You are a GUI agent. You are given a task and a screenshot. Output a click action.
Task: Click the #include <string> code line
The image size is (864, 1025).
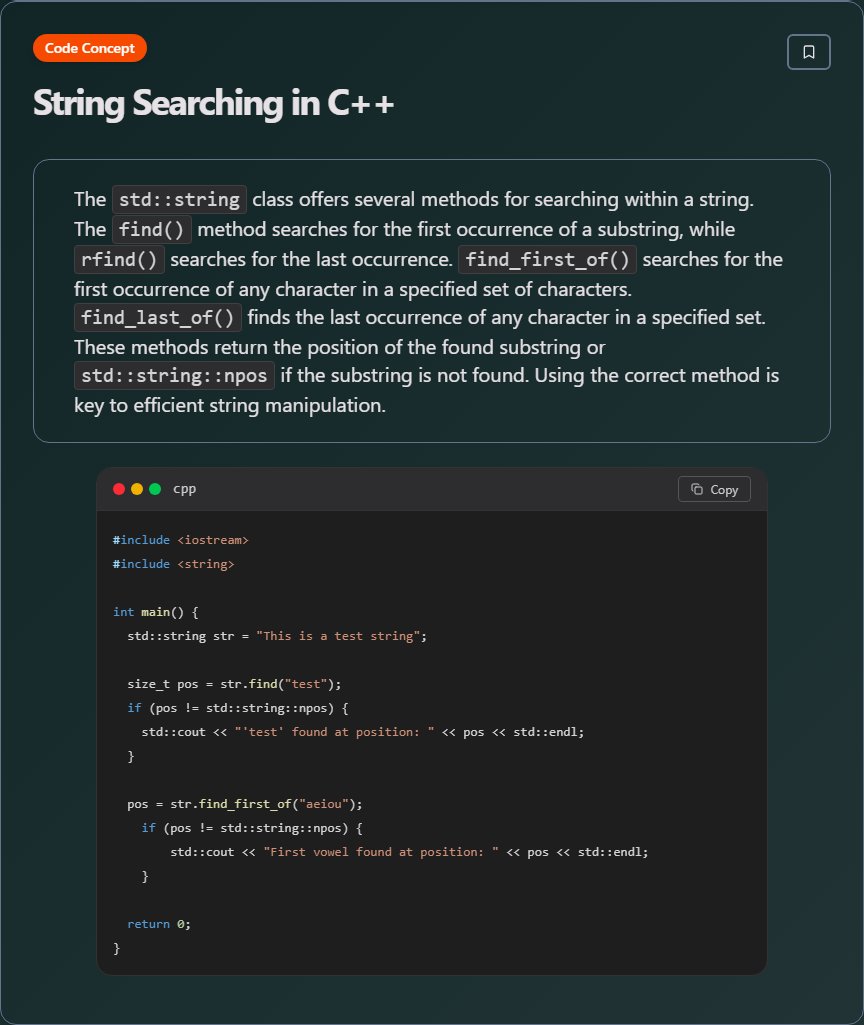pyautogui.click(x=173, y=564)
